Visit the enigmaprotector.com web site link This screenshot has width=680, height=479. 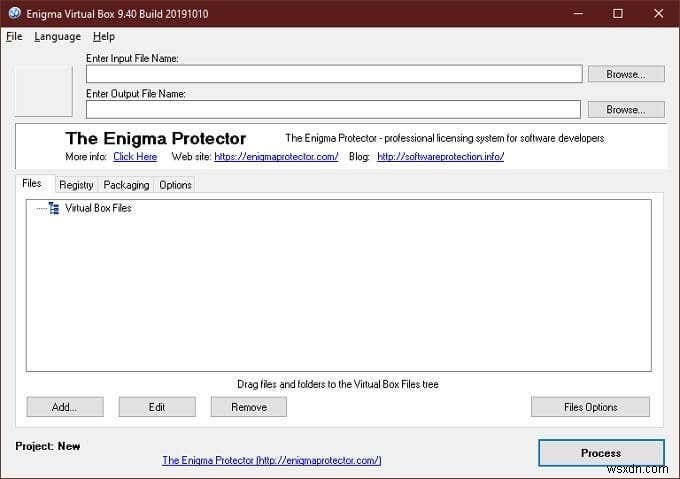276,156
